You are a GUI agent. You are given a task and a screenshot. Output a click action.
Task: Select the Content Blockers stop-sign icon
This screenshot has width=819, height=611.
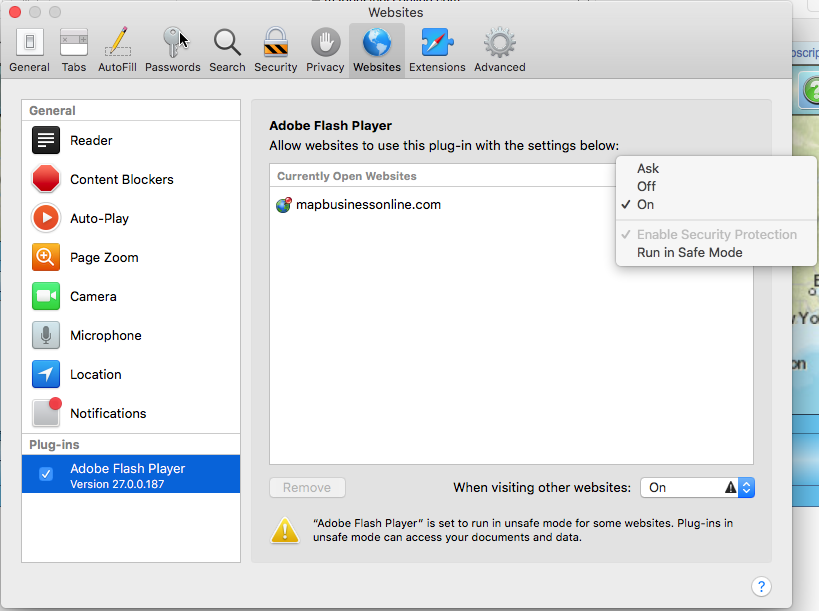click(46, 179)
